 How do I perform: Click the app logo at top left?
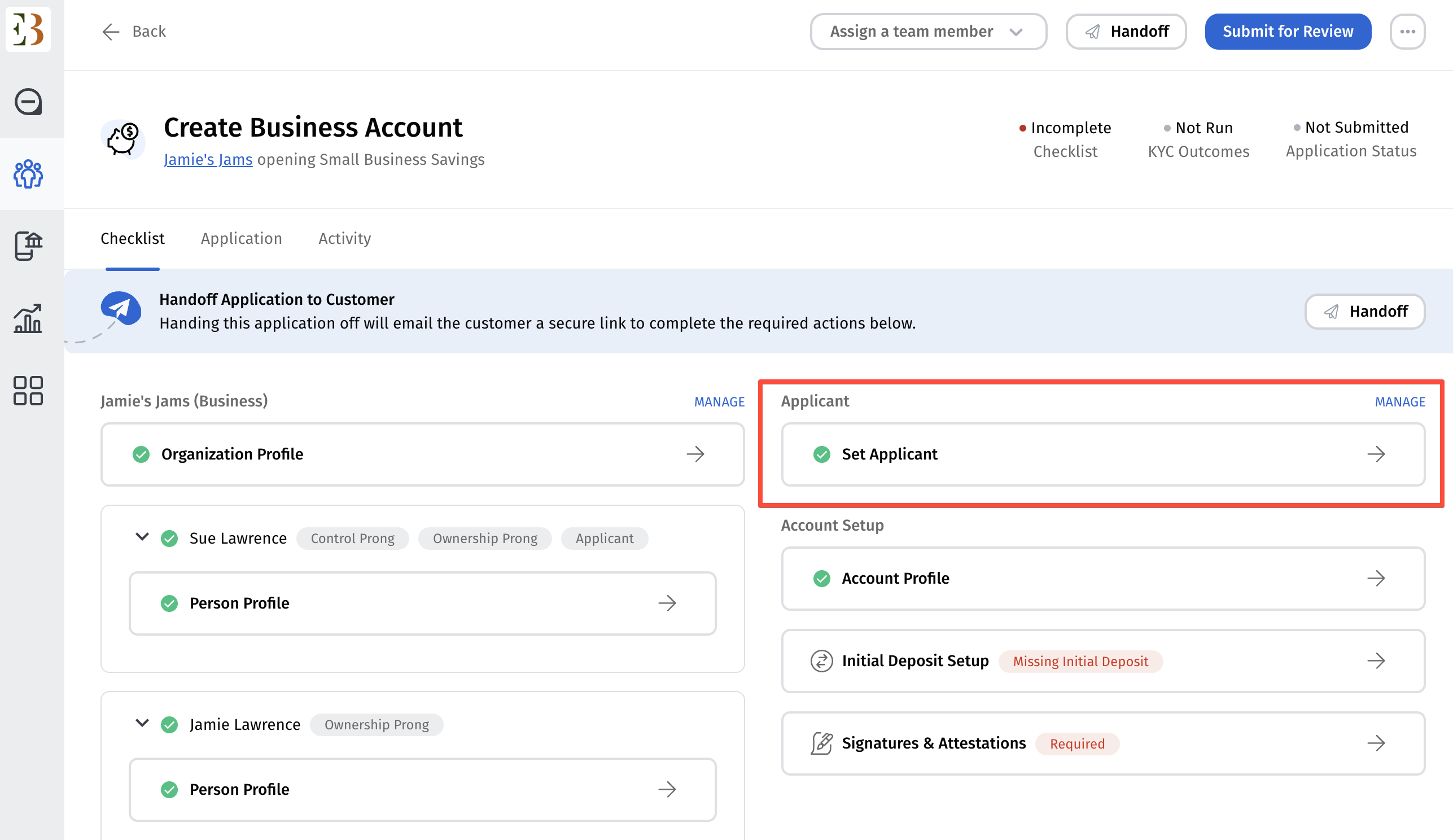pos(28,28)
